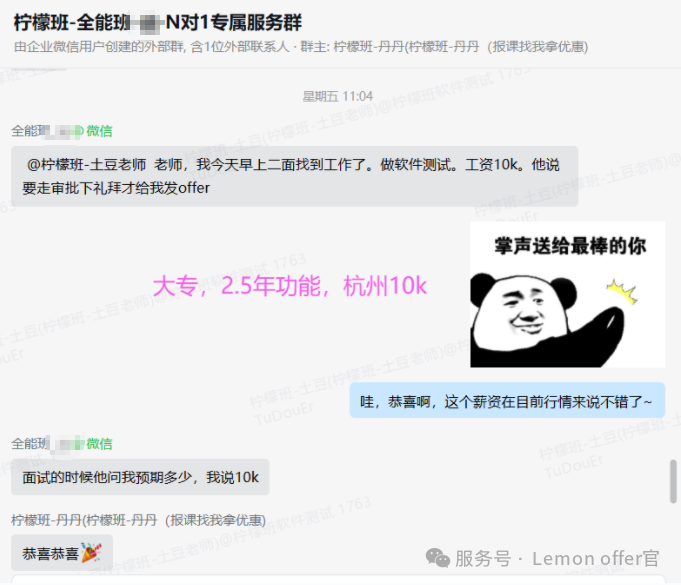Click the WeChat logo in watermark
Screen dimensions: 681x585
point(437,558)
